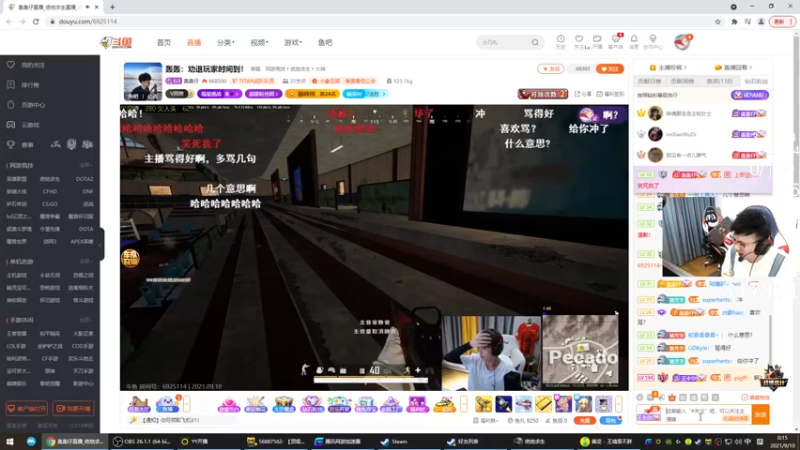
Task: Open the DOTA2 category link in sidebar
Action: pos(84,179)
